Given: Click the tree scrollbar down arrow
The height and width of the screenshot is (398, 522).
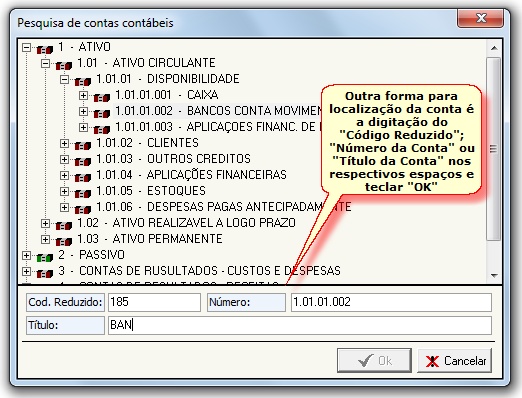Looking at the screenshot, I should point(494,276).
